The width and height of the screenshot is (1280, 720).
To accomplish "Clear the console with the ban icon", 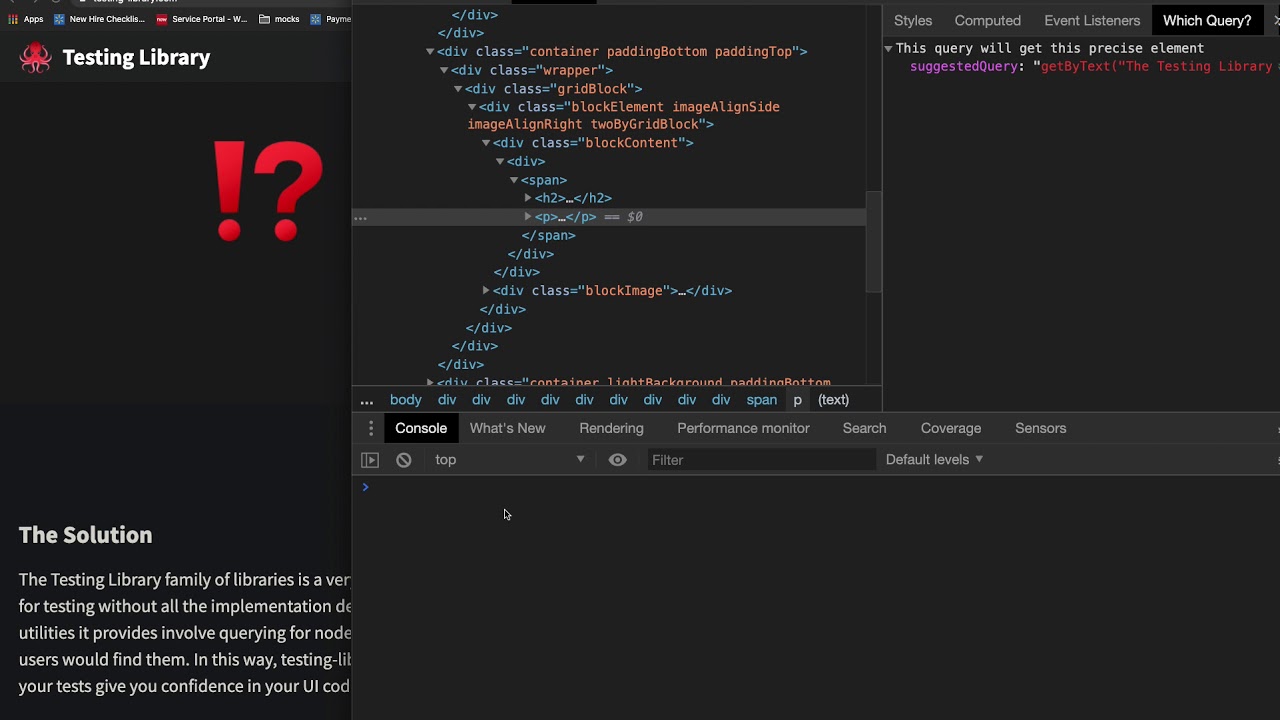I will coord(403,460).
